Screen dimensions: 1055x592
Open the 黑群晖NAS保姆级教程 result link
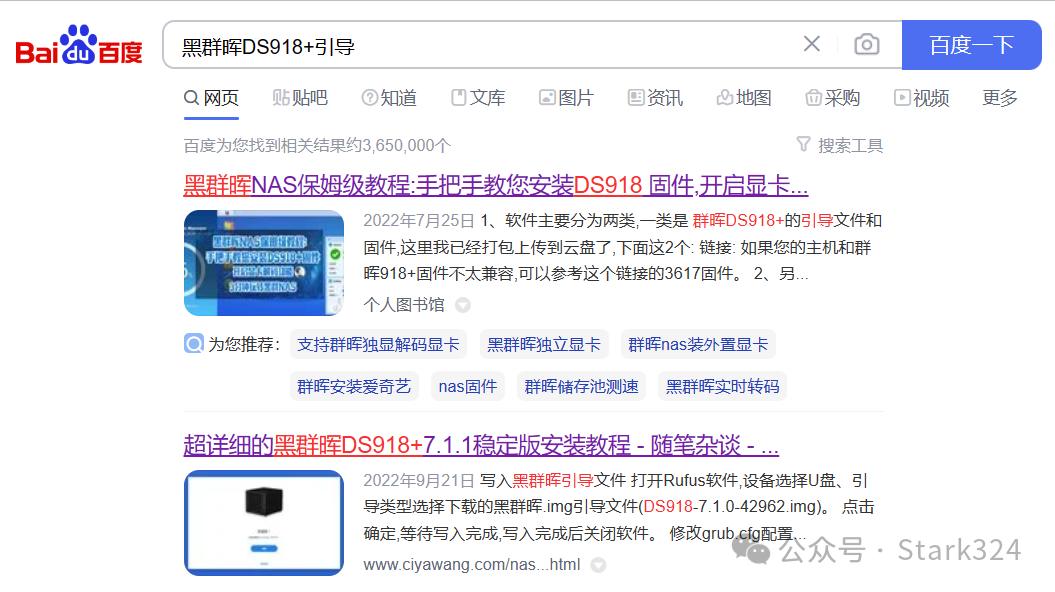click(x=496, y=187)
